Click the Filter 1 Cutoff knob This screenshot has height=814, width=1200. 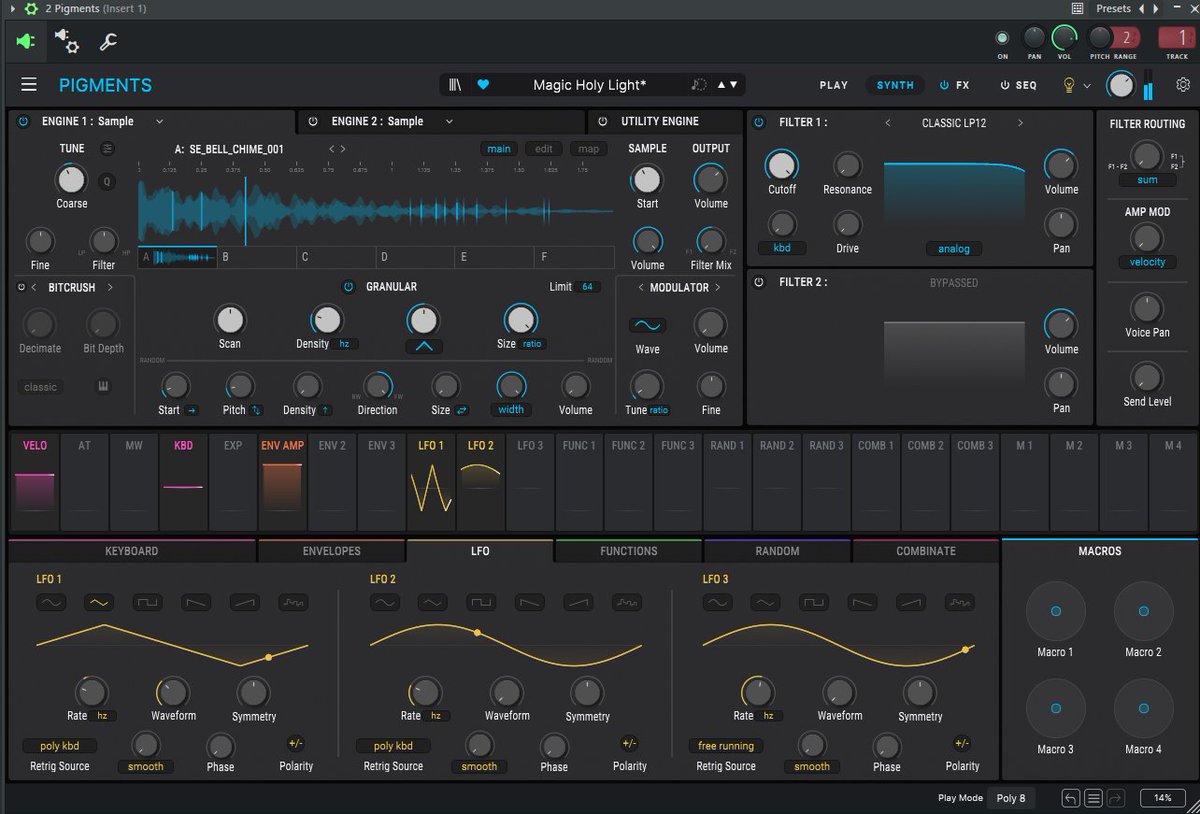(782, 165)
